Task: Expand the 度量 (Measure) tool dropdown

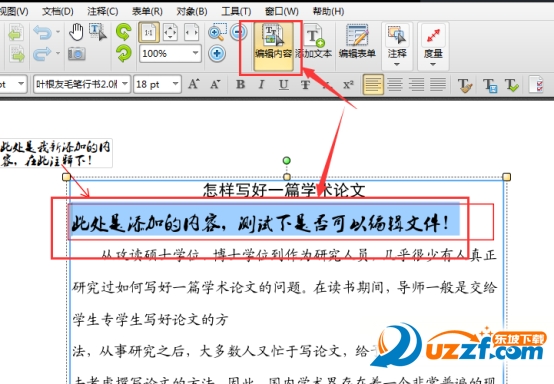Action: point(433,65)
